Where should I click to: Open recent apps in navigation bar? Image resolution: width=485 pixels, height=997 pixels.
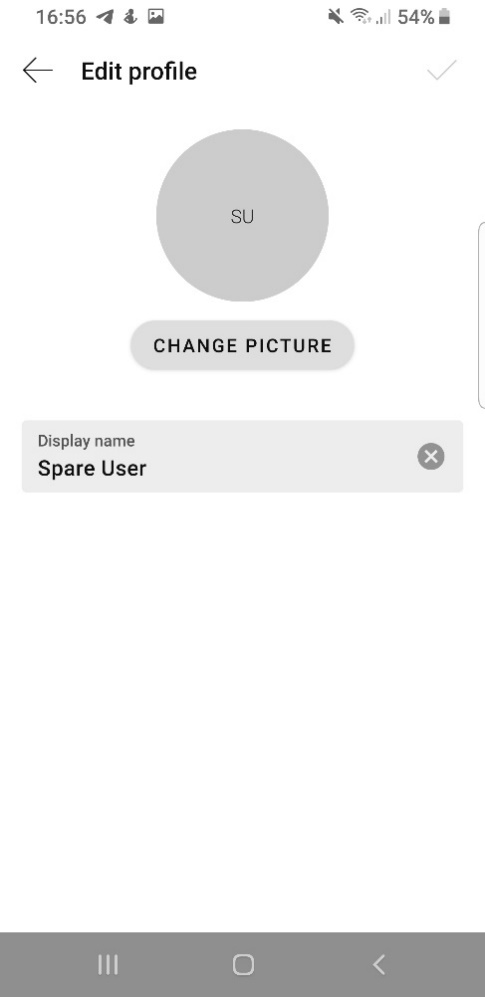pyautogui.click(x=108, y=965)
